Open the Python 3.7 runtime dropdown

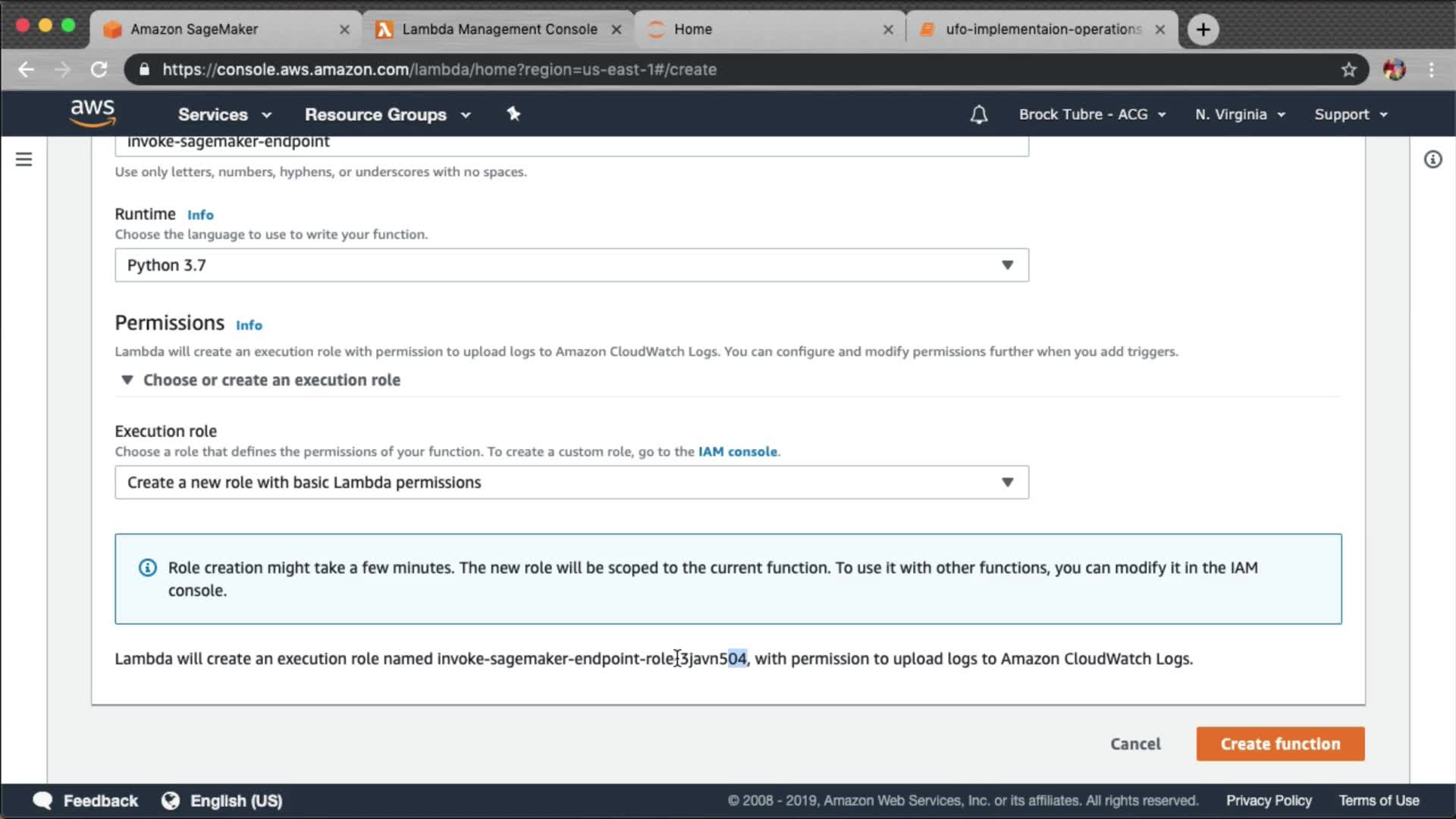point(571,265)
